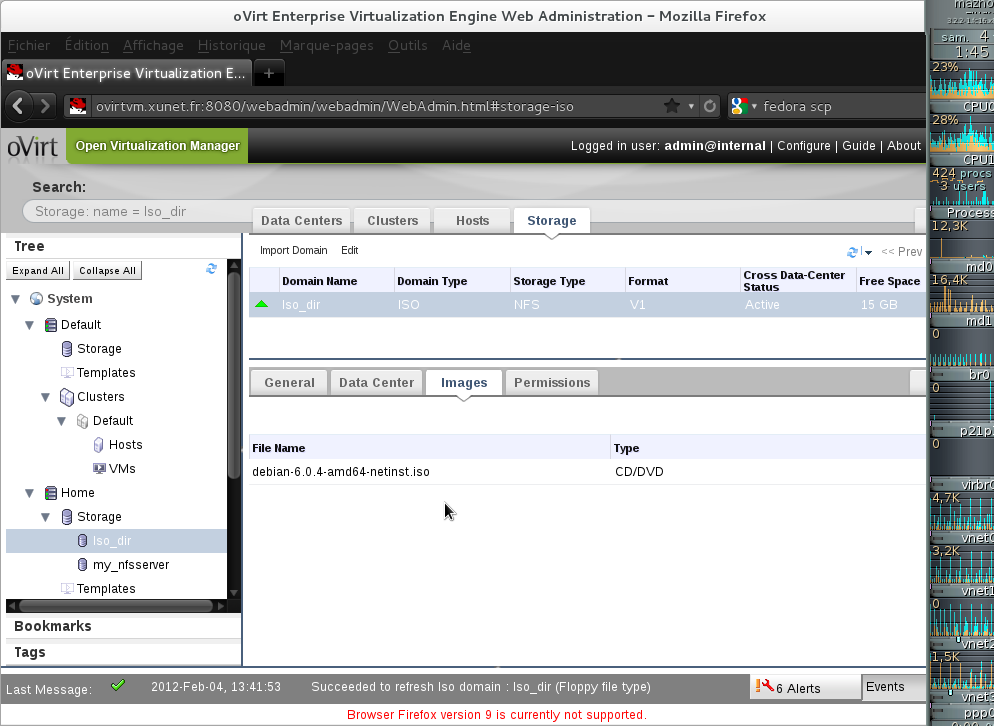Image resolution: width=994 pixels, height=726 pixels.
Task: Click the Storage search input field
Action: (x=135, y=211)
